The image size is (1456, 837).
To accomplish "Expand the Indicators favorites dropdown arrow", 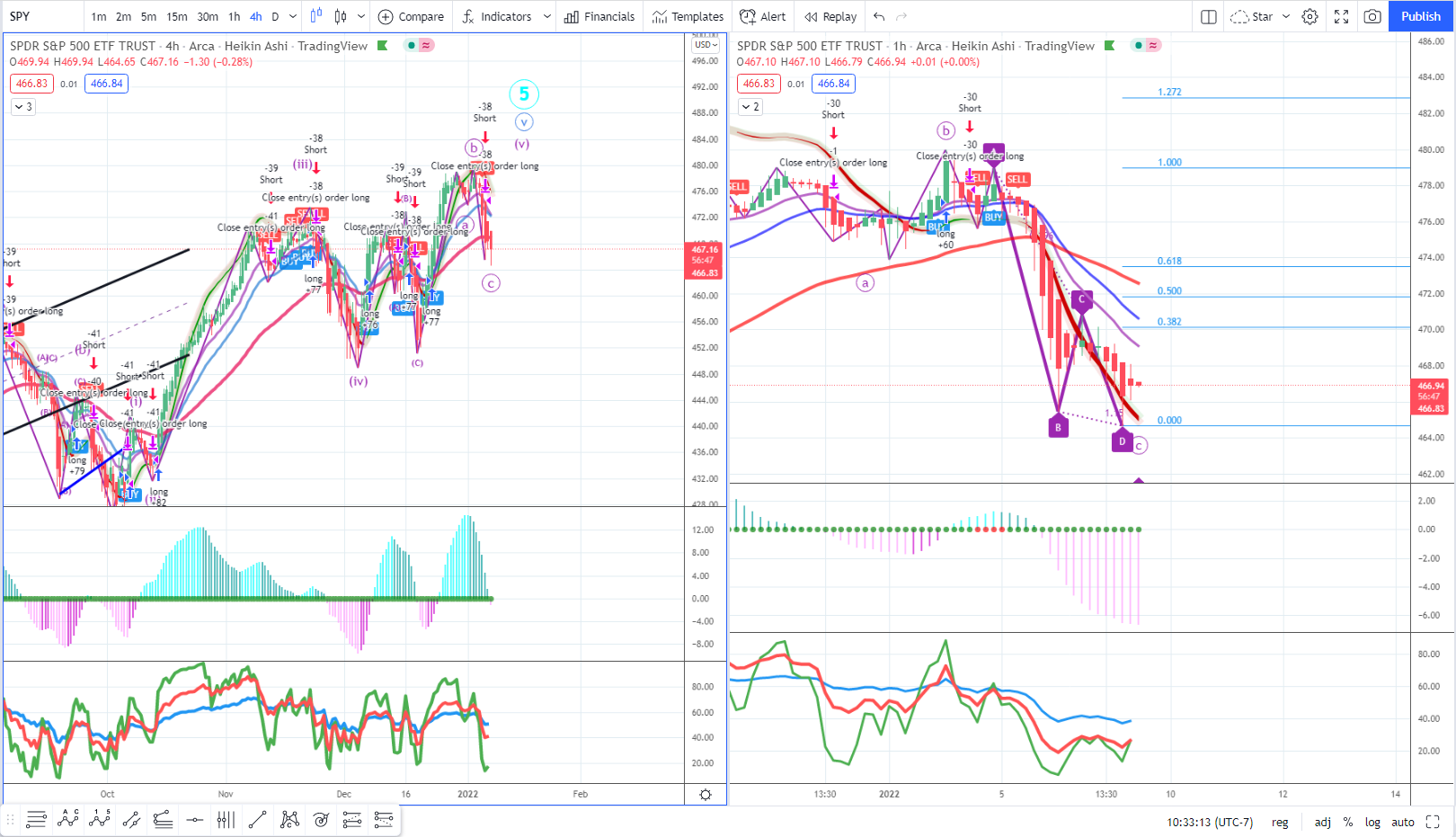I will 546,16.
